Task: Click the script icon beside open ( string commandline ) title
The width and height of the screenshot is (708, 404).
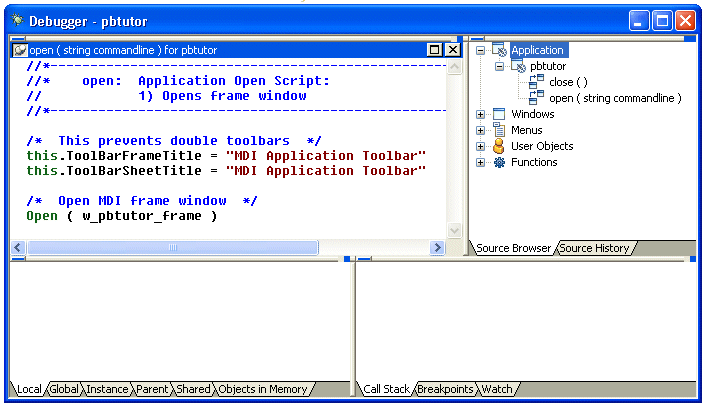Action: pos(19,50)
